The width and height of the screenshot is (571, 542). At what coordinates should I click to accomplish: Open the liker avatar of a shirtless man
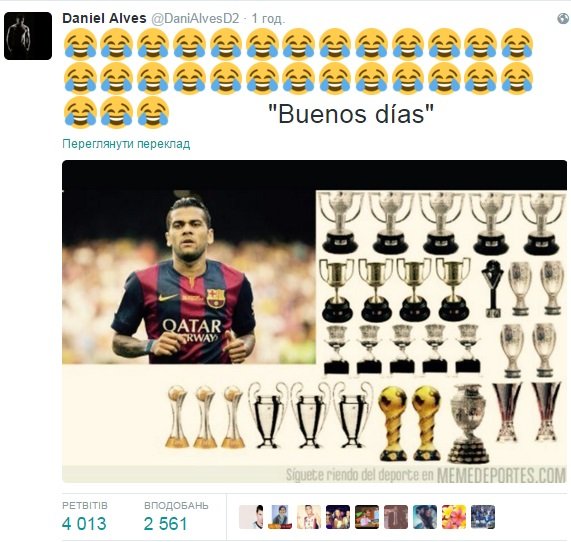pyautogui.click(x=309, y=517)
